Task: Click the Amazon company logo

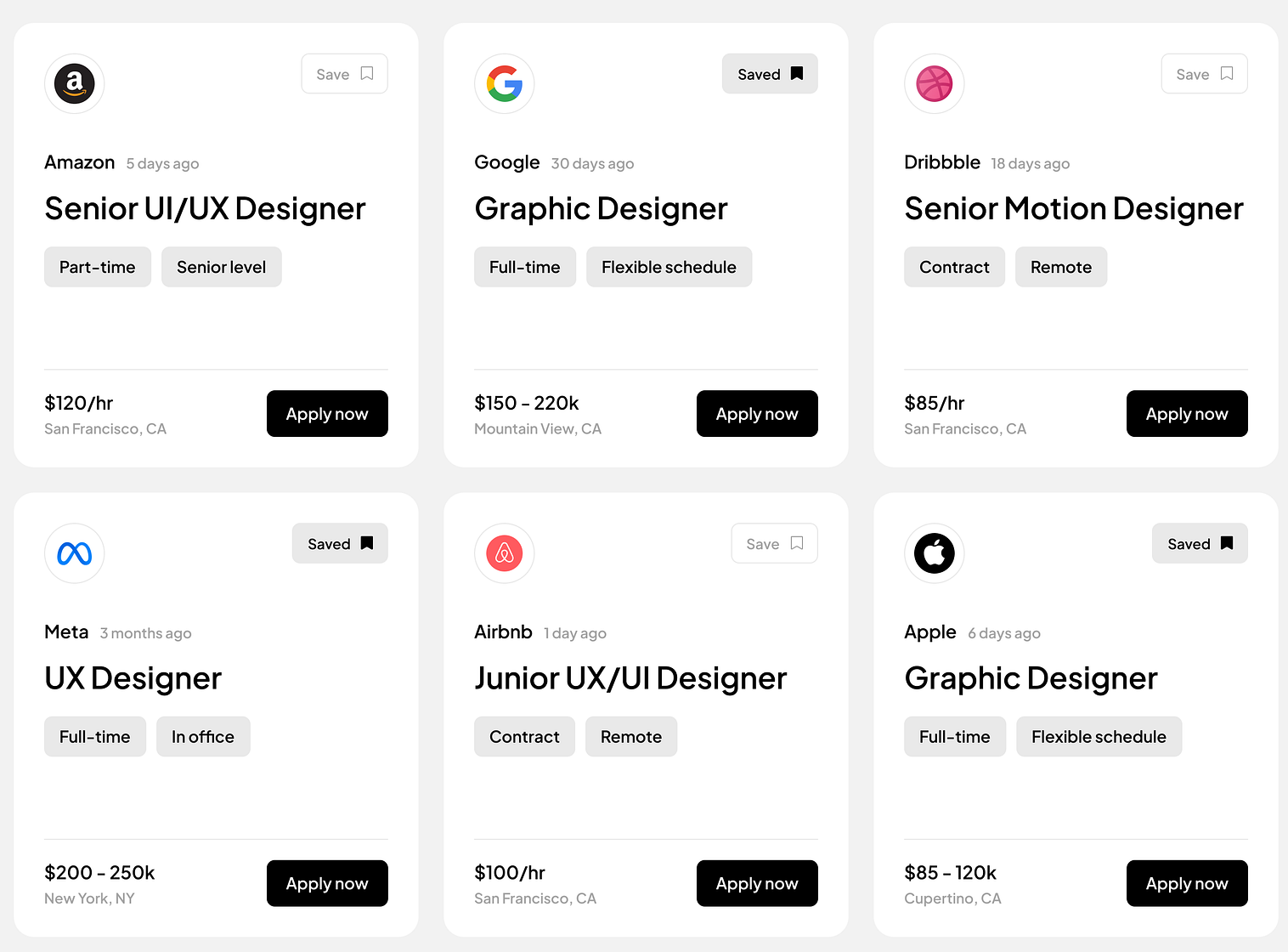Action: pyautogui.click(x=75, y=83)
